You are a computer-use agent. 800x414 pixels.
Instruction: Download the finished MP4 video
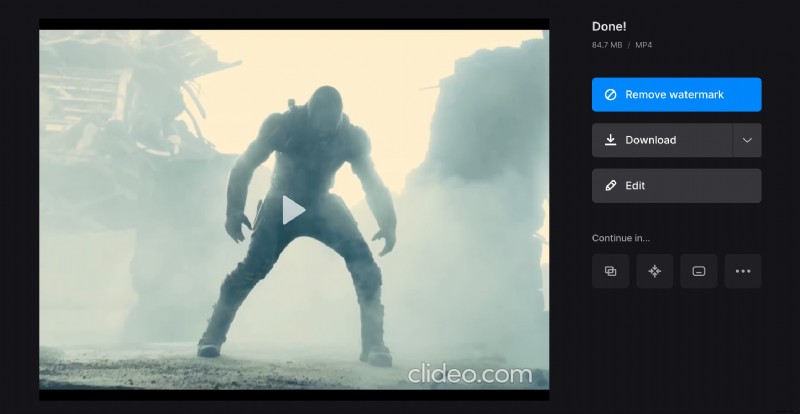click(x=662, y=140)
